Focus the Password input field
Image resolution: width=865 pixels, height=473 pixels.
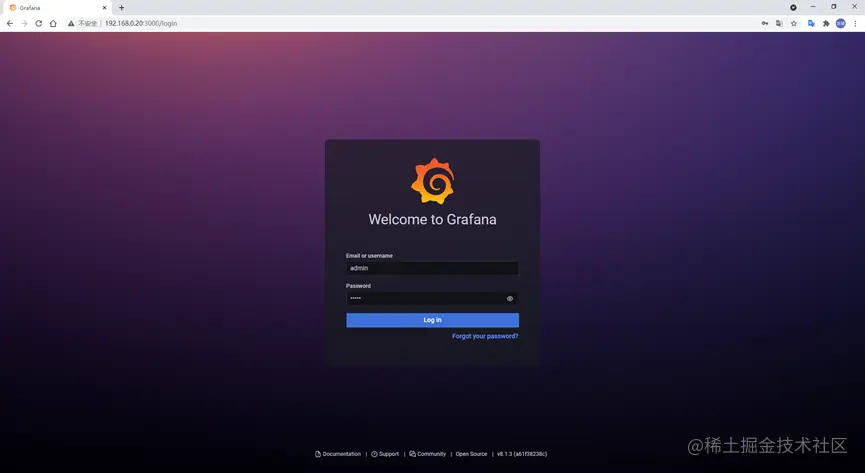(432, 299)
